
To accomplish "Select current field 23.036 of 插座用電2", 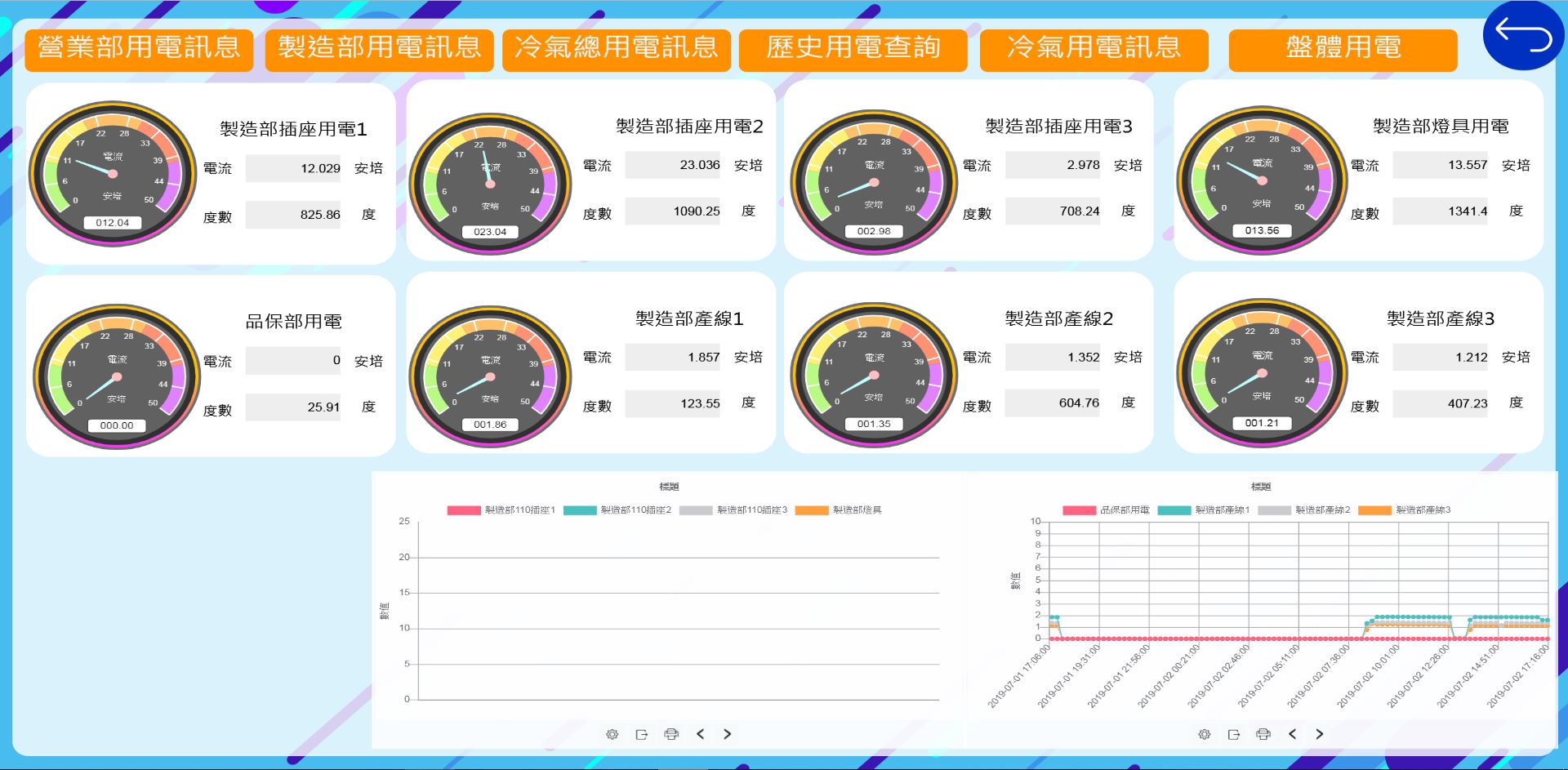I will click(673, 165).
